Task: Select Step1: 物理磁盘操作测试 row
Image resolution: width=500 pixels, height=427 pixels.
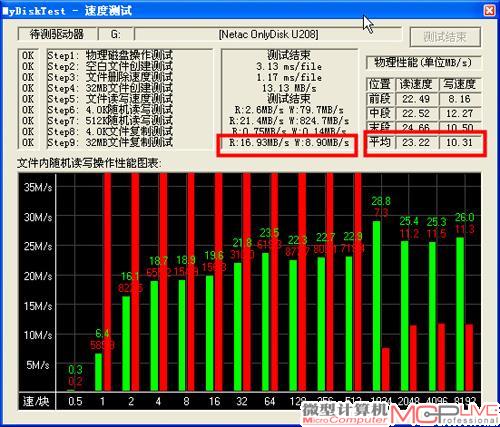Action: click(x=110, y=55)
